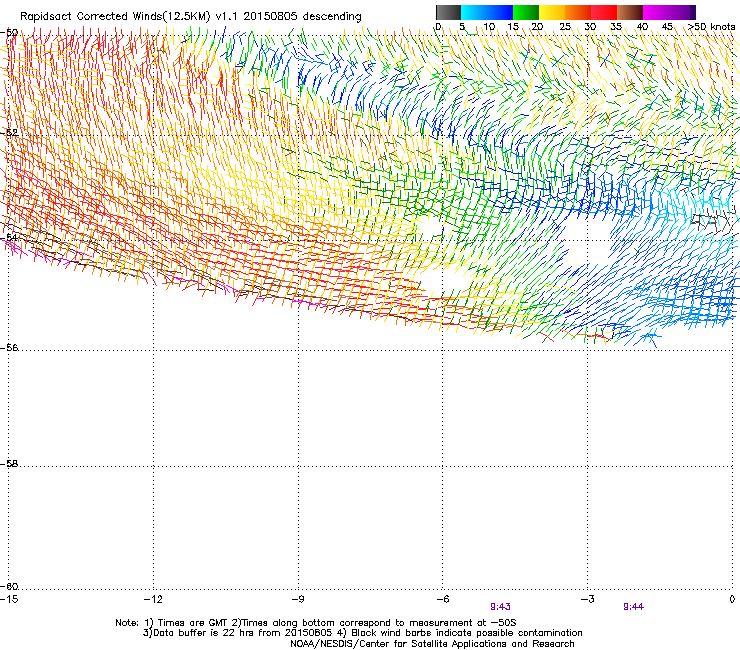The image size is (740, 650).
Task: Click the longitude axis label -3
Action: coord(587,599)
